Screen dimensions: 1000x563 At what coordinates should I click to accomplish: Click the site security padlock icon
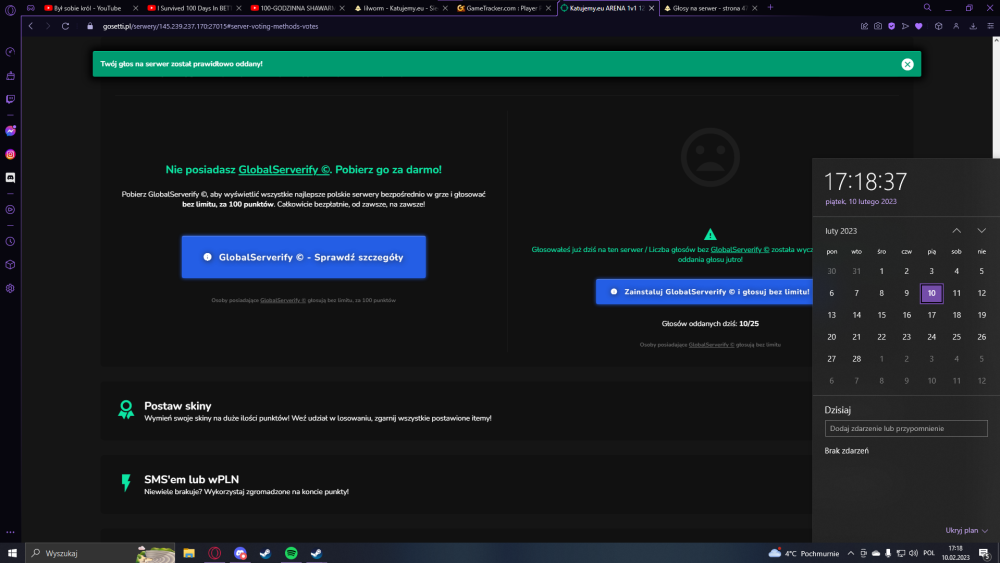(90, 26)
